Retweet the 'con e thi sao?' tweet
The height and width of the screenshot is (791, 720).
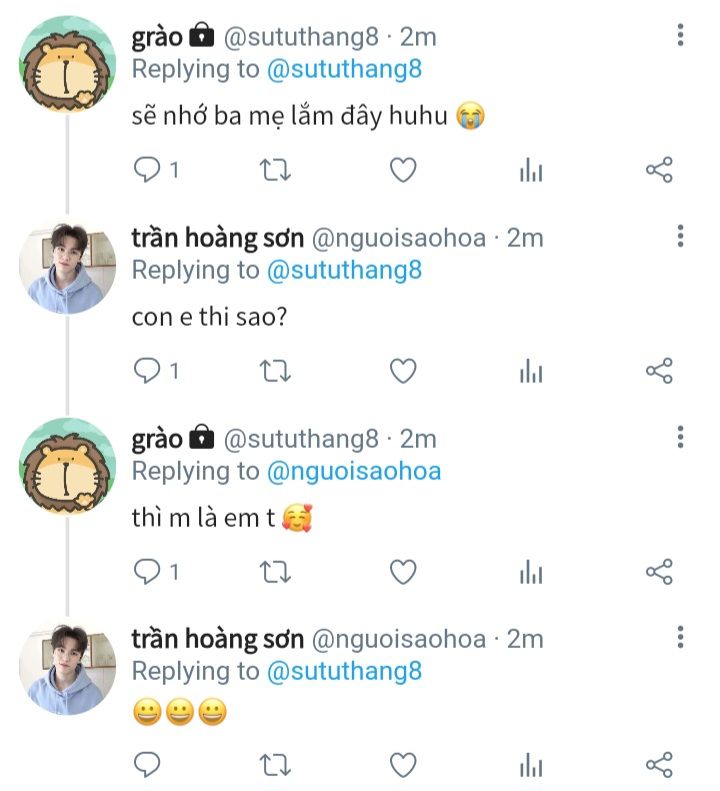pyautogui.click(x=275, y=372)
